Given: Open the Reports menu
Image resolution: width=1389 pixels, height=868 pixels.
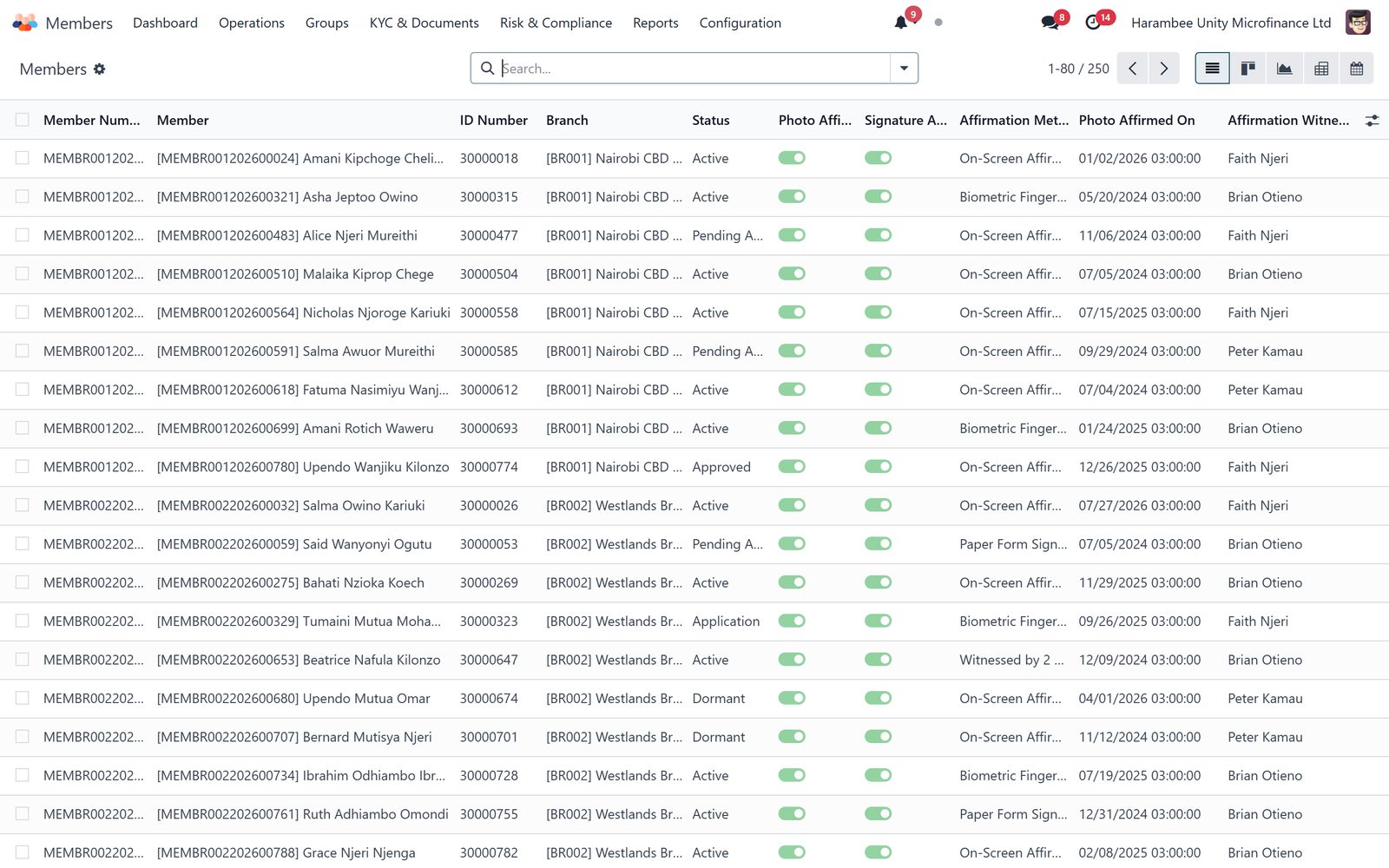Looking at the screenshot, I should 655,23.
